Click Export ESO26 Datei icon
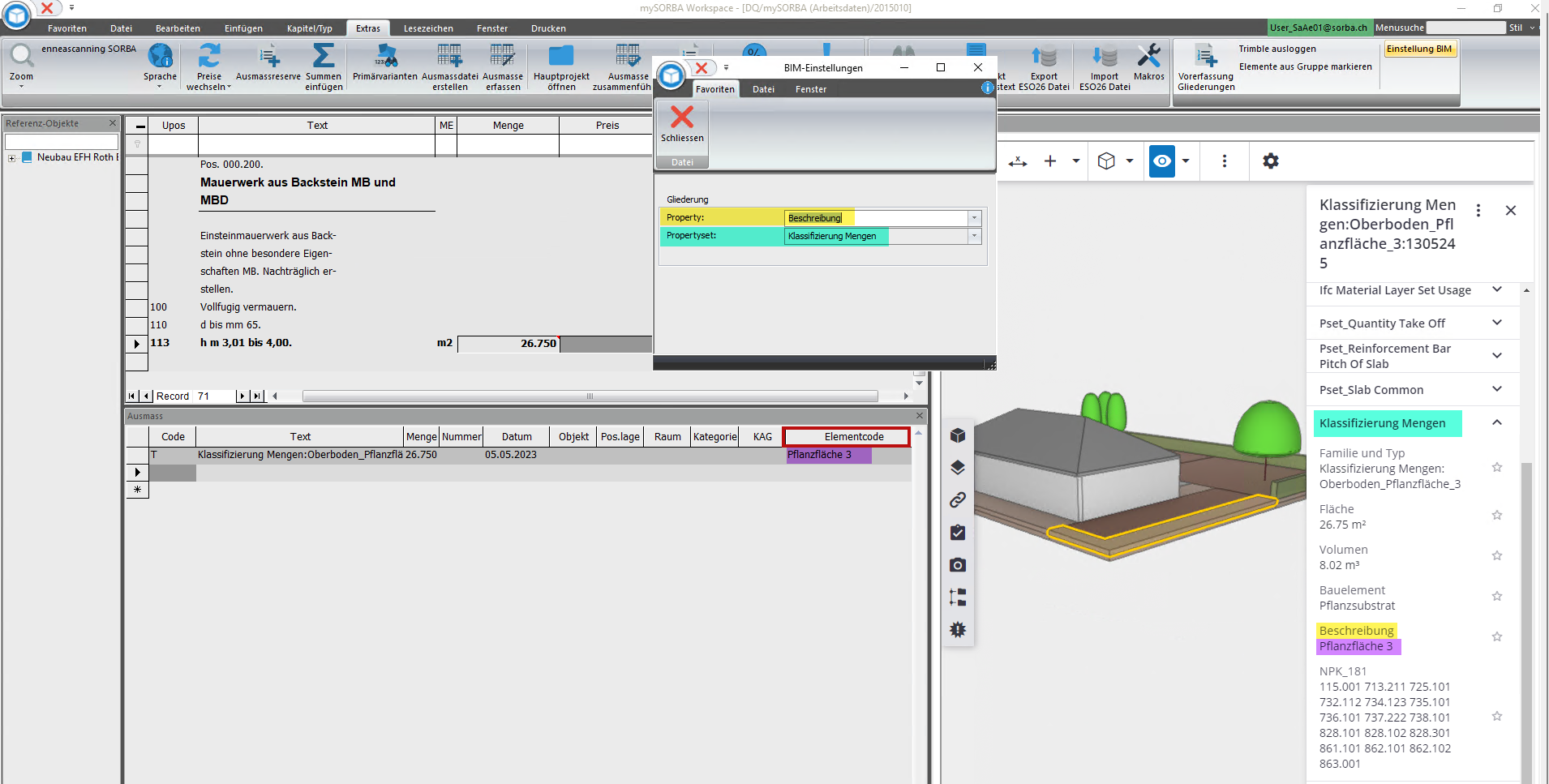 click(x=1044, y=57)
